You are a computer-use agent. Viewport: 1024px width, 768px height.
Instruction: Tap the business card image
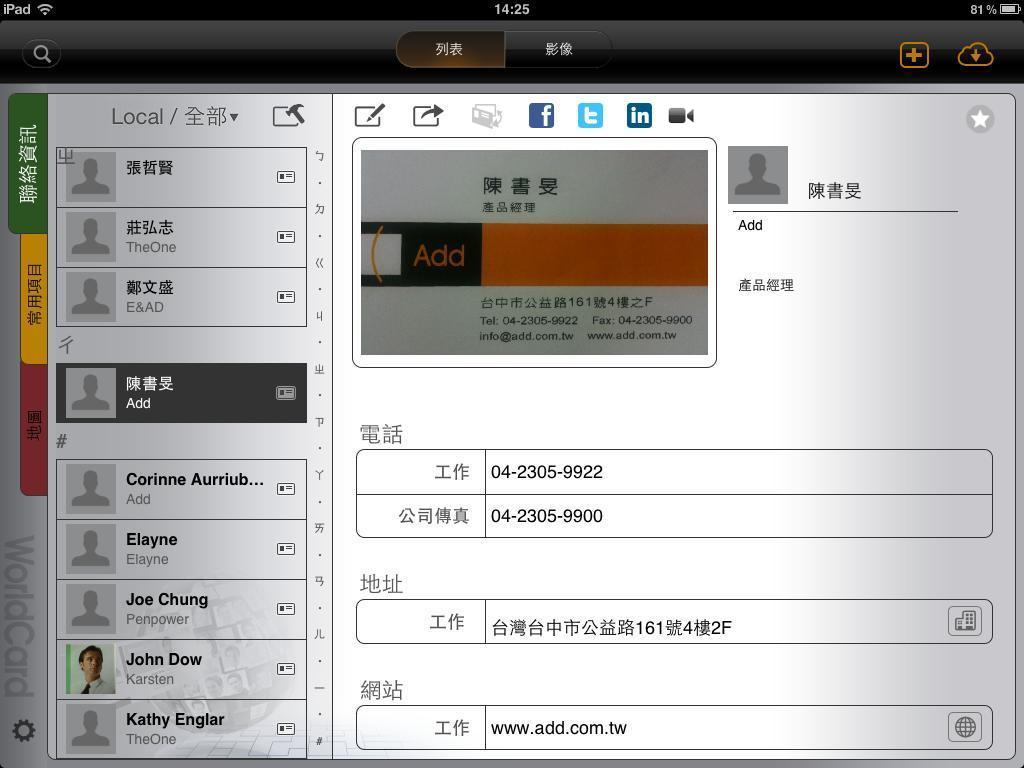534,252
